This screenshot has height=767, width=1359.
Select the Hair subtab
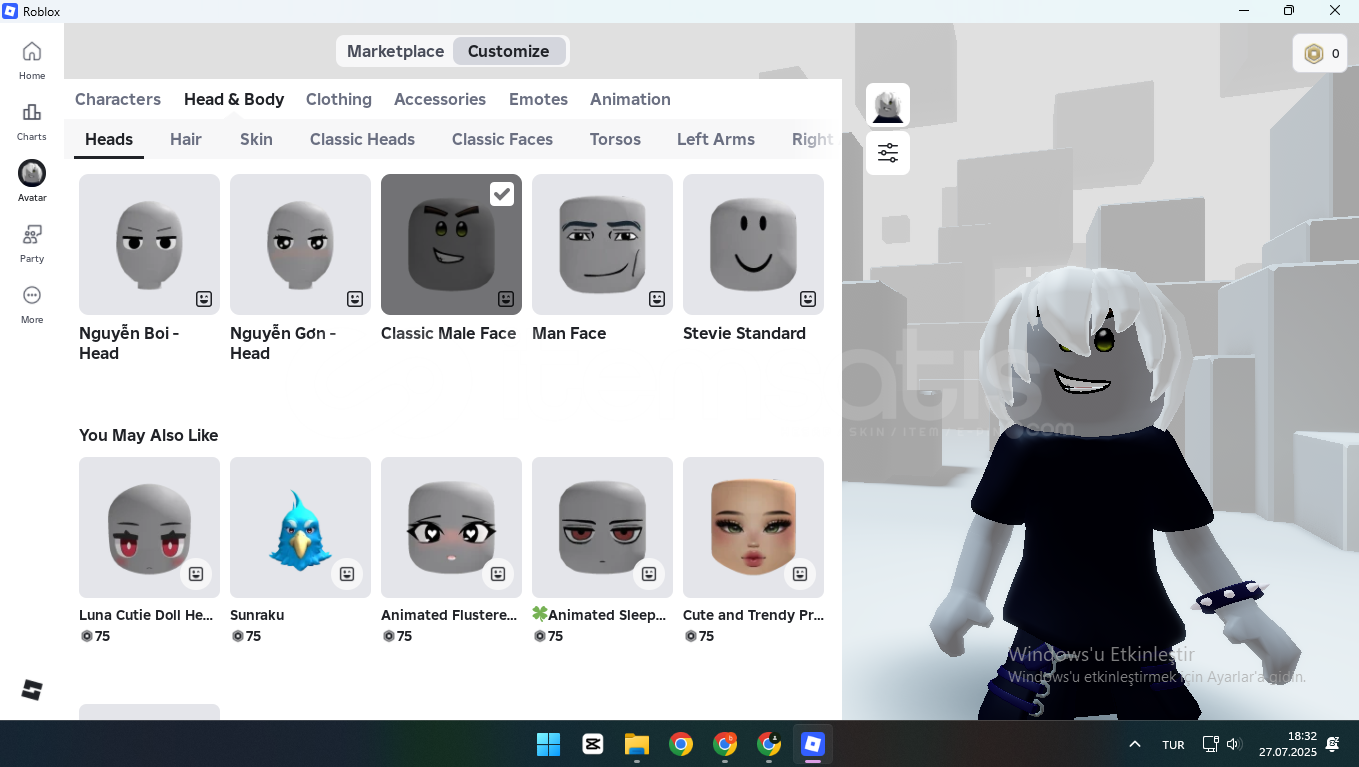click(186, 139)
